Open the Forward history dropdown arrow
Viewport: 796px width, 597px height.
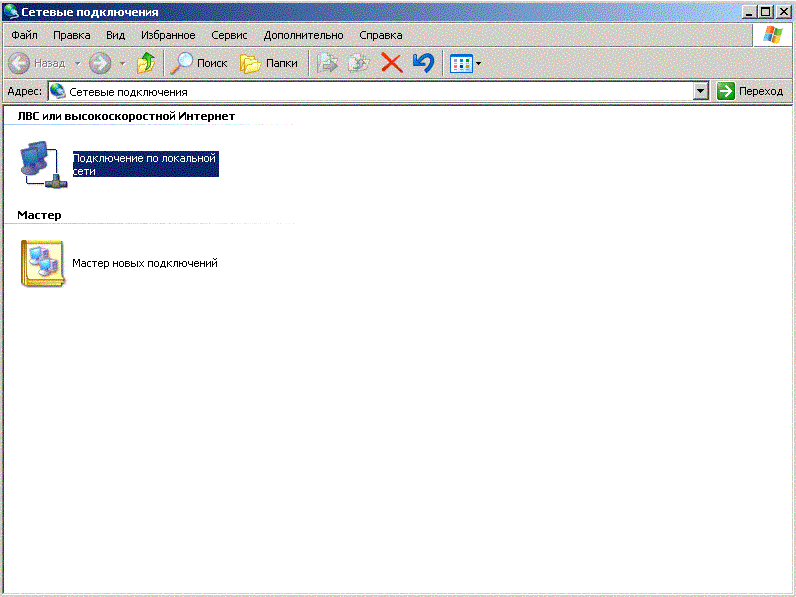point(122,63)
